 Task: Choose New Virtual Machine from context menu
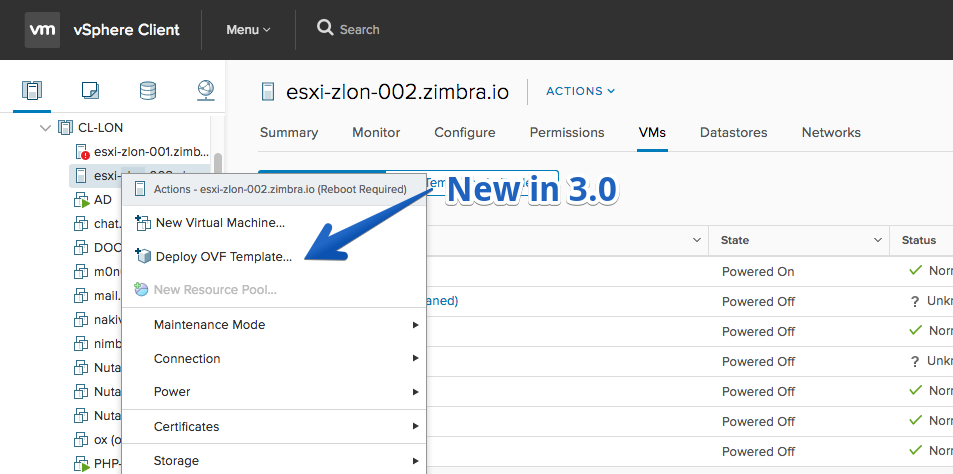274,222
